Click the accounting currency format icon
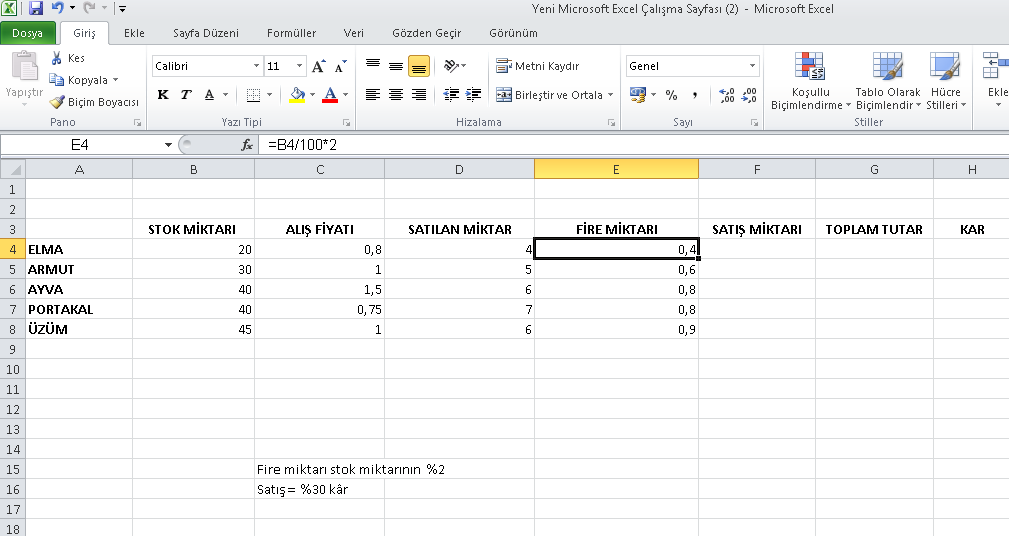Image resolution: width=1009 pixels, height=536 pixels. click(637, 95)
